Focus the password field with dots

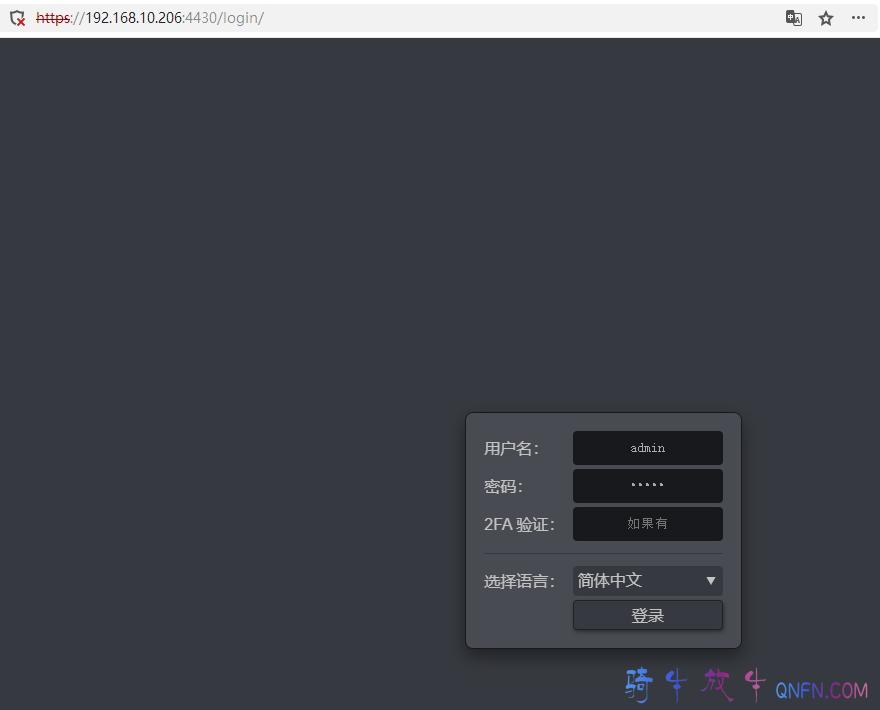(x=647, y=486)
